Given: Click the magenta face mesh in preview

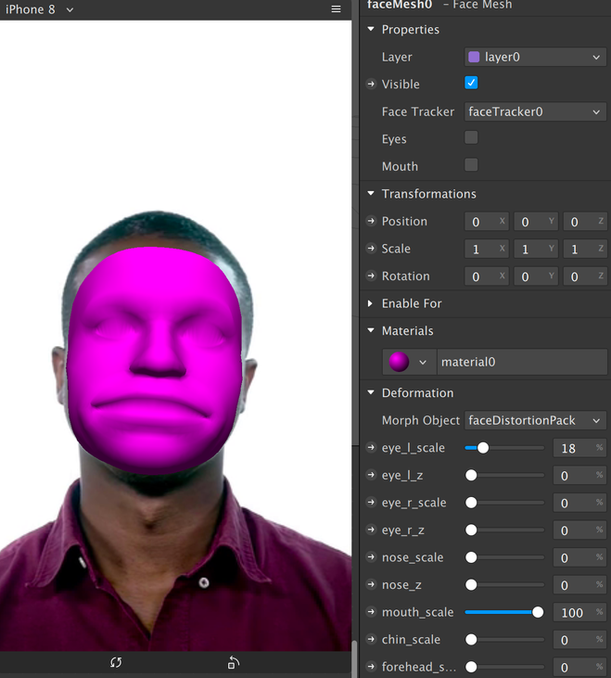Looking at the screenshot, I should pyautogui.click(x=154, y=359).
